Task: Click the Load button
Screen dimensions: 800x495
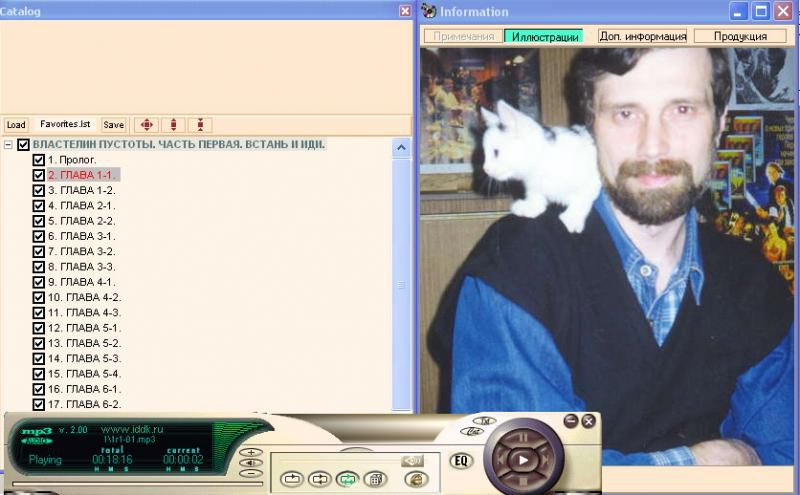Action: coord(16,125)
